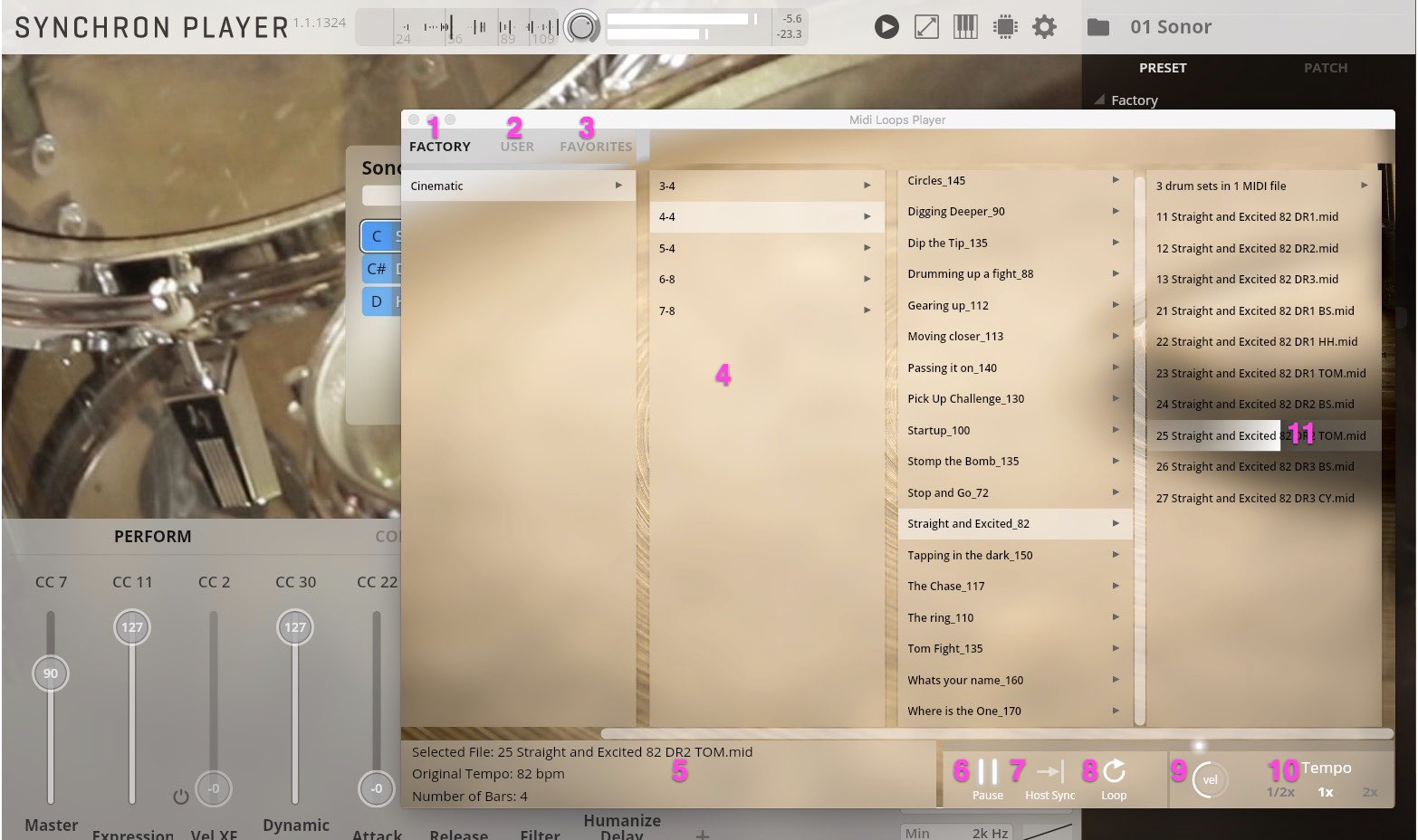Expand 3 drum sets in 1 MIDI file
1418x840 pixels.
(x=1263, y=186)
